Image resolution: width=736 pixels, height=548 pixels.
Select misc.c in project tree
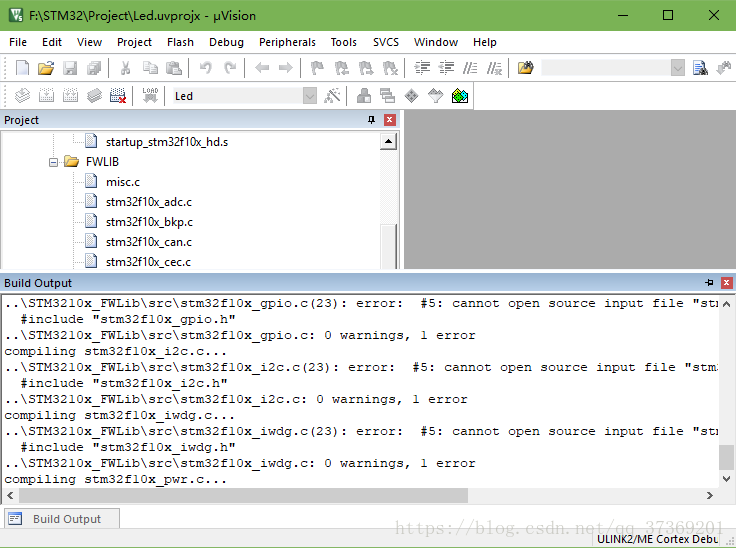[123, 182]
